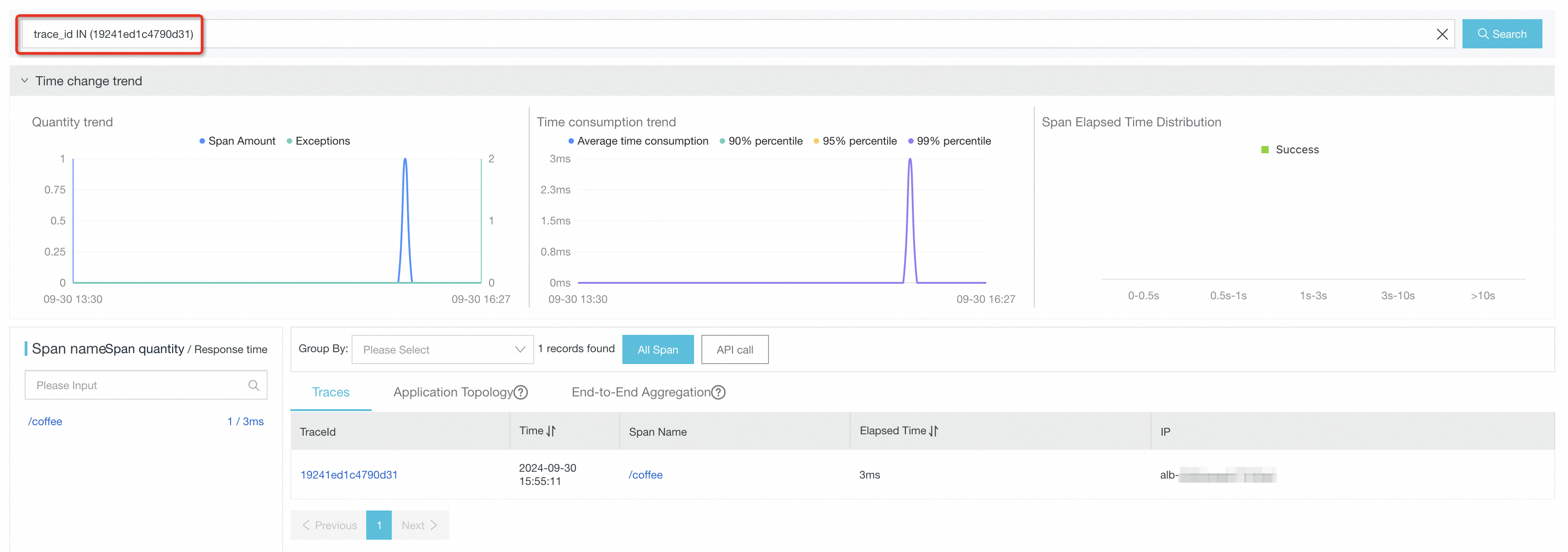The width and height of the screenshot is (1568, 552).
Task: Click the 1 / 3ms quantity value
Action: [x=245, y=421]
